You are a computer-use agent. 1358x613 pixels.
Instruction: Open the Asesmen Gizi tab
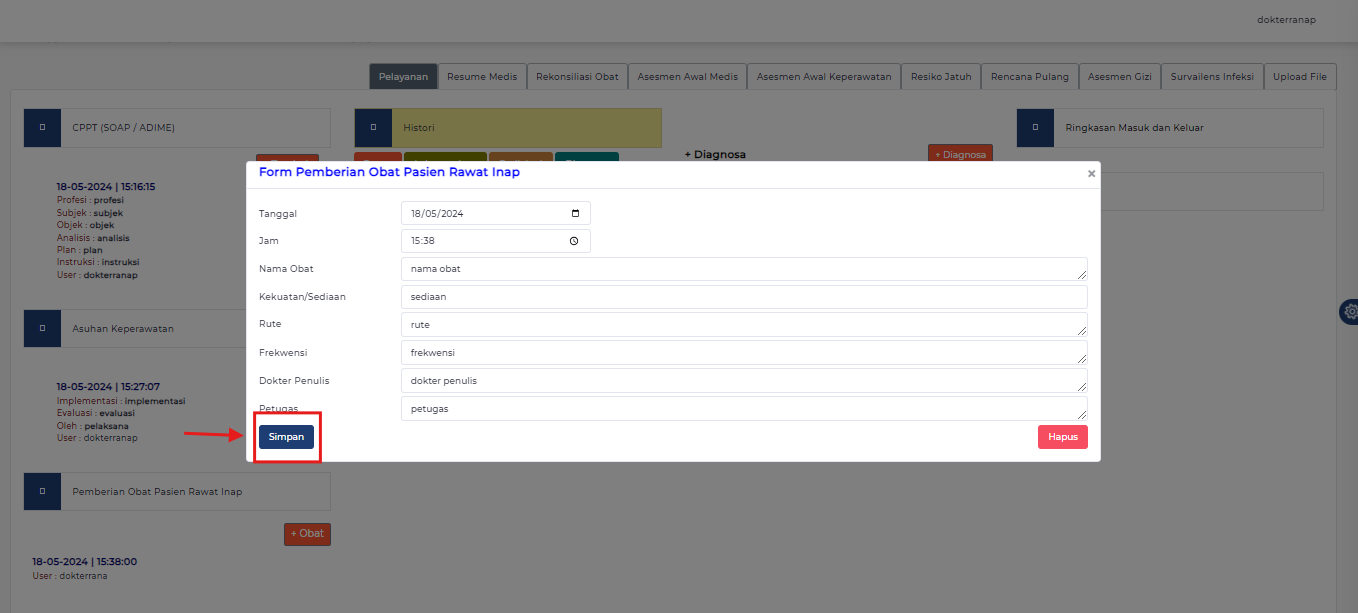click(x=1119, y=76)
